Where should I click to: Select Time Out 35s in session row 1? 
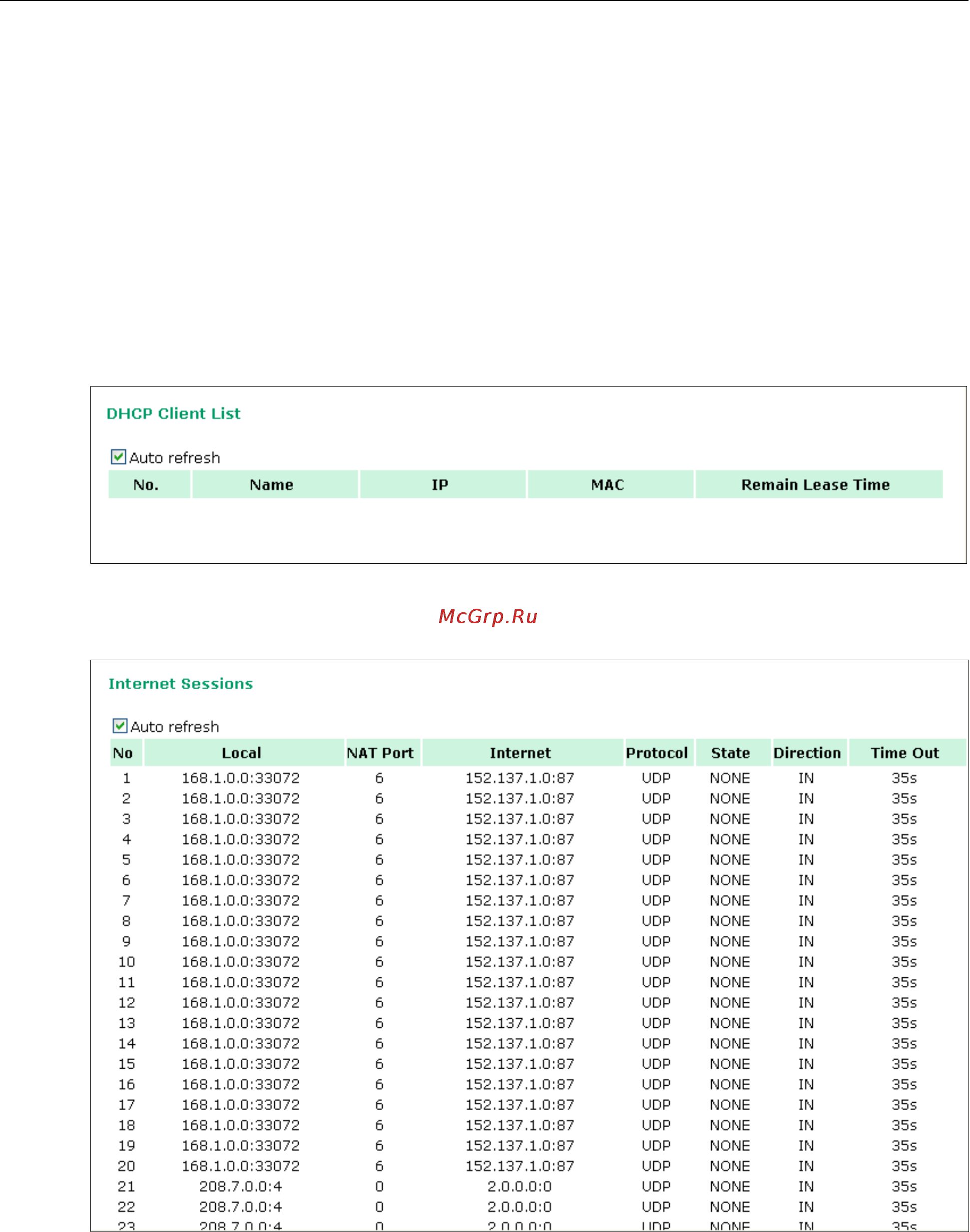pos(904,778)
